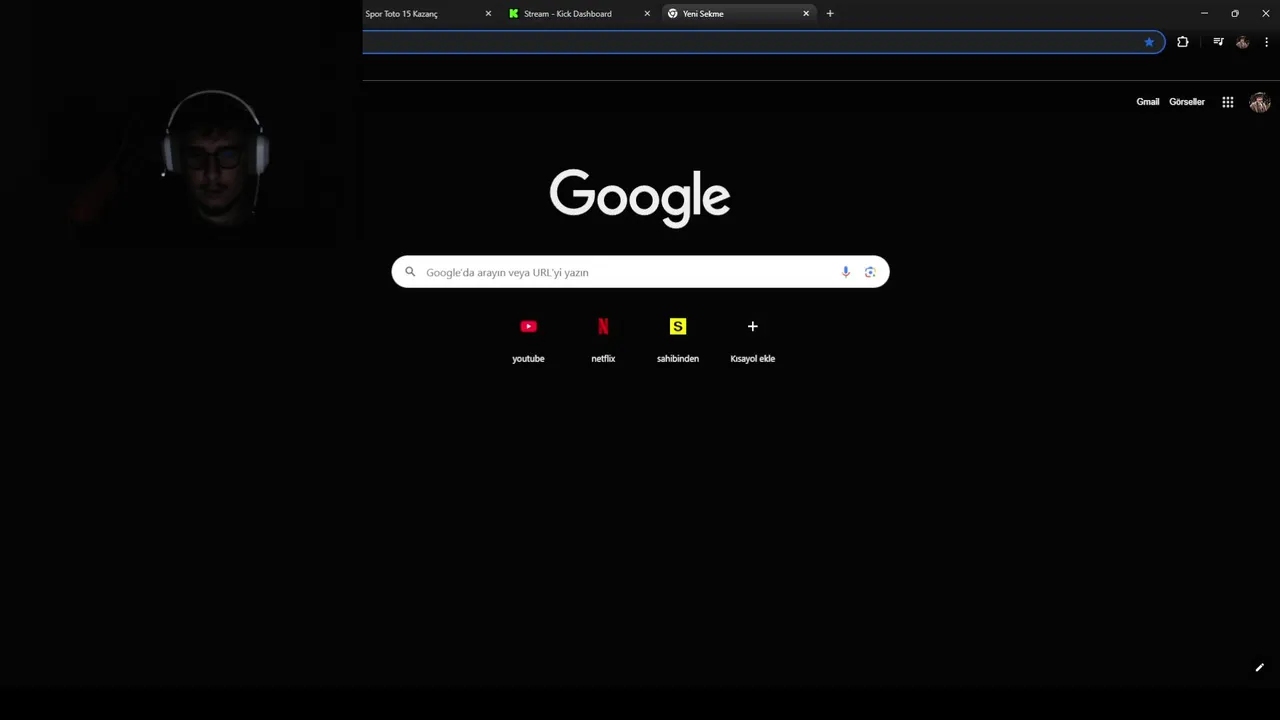The width and height of the screenshot is (1280, 720).
Task: Switch to the Spor Toto 15 Kazanç tab
Action: [x=428, y=14]
